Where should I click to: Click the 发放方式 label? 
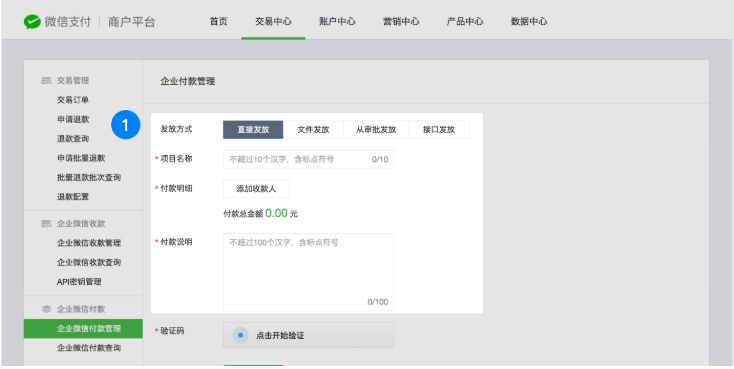(x=176, y=129)
